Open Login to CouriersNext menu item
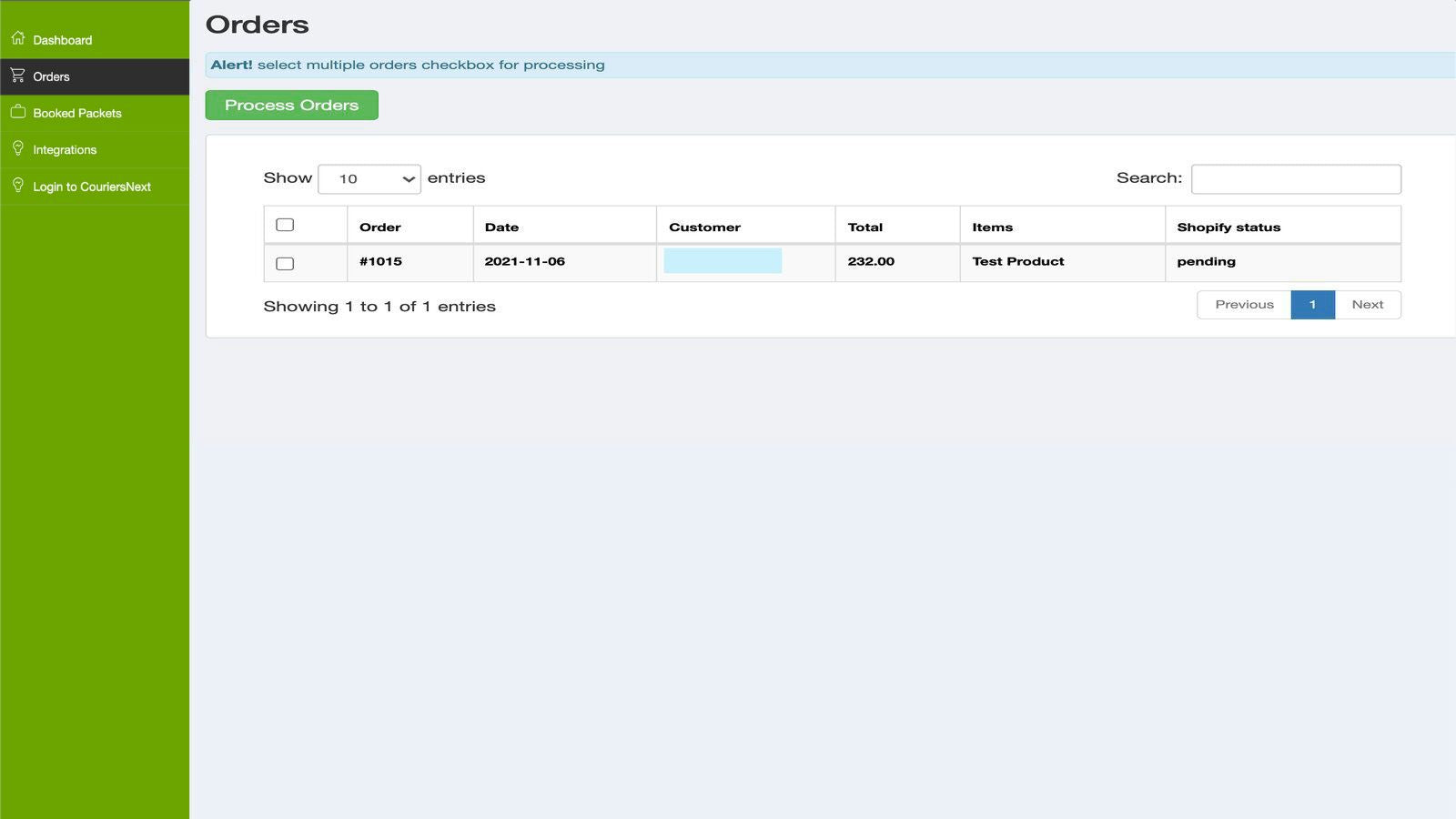The height and width of the screenshot is (819, 1456). [x=92, y=187]
